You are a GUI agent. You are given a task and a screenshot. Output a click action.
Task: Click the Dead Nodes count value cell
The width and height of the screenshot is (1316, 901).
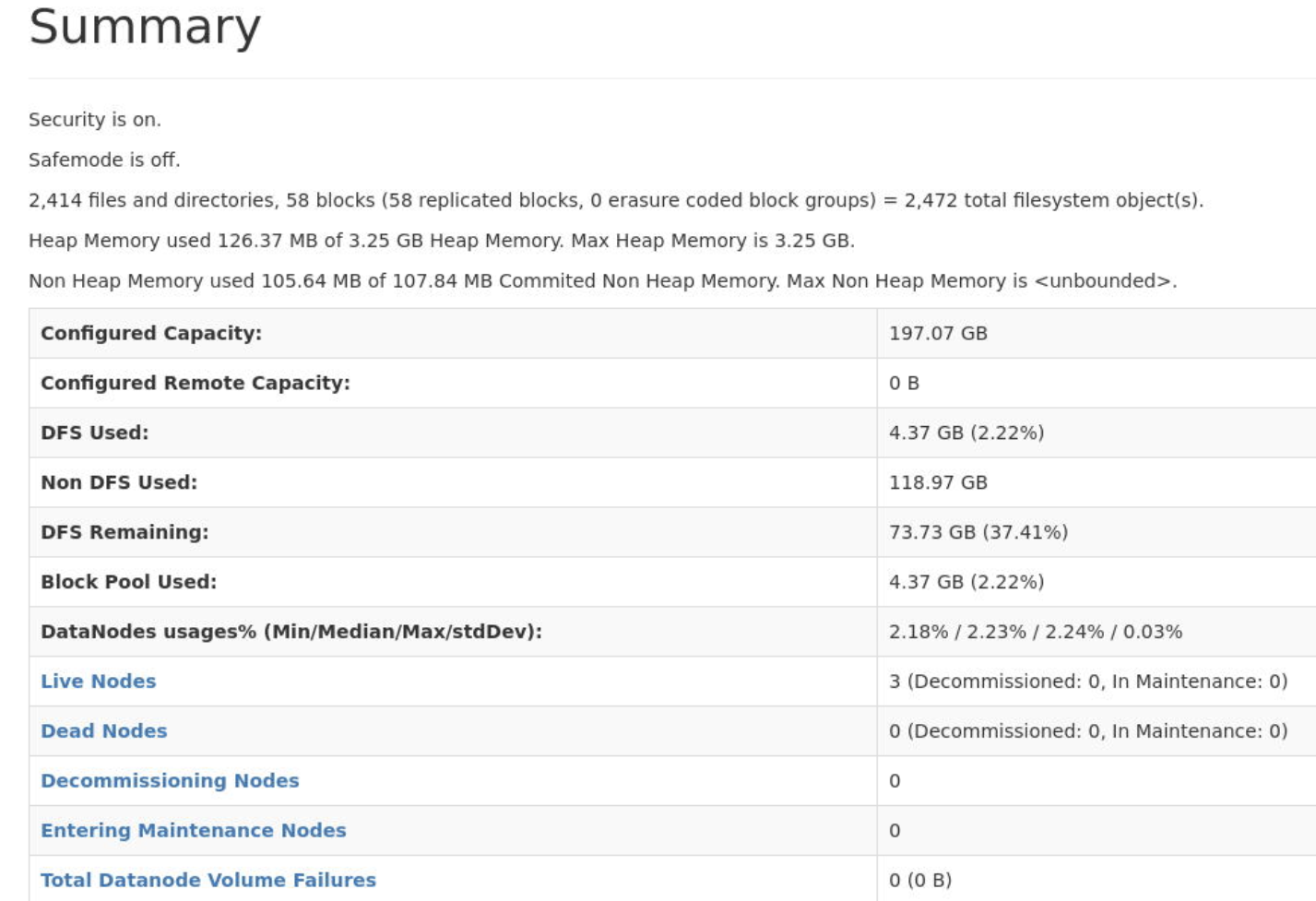[x=1087, y=731]
